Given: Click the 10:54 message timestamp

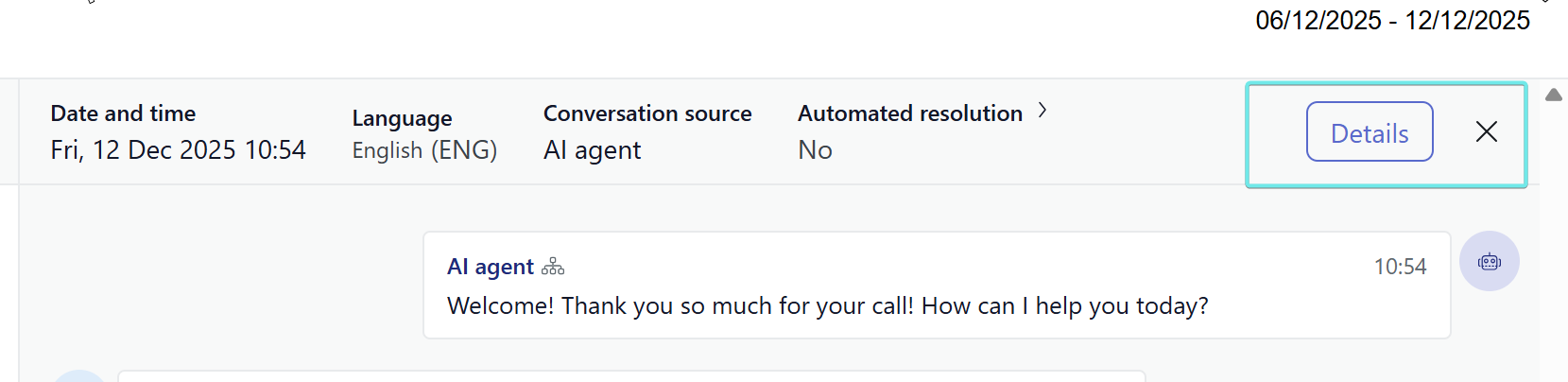Looking at the screenshot, I should point(1400,268).
